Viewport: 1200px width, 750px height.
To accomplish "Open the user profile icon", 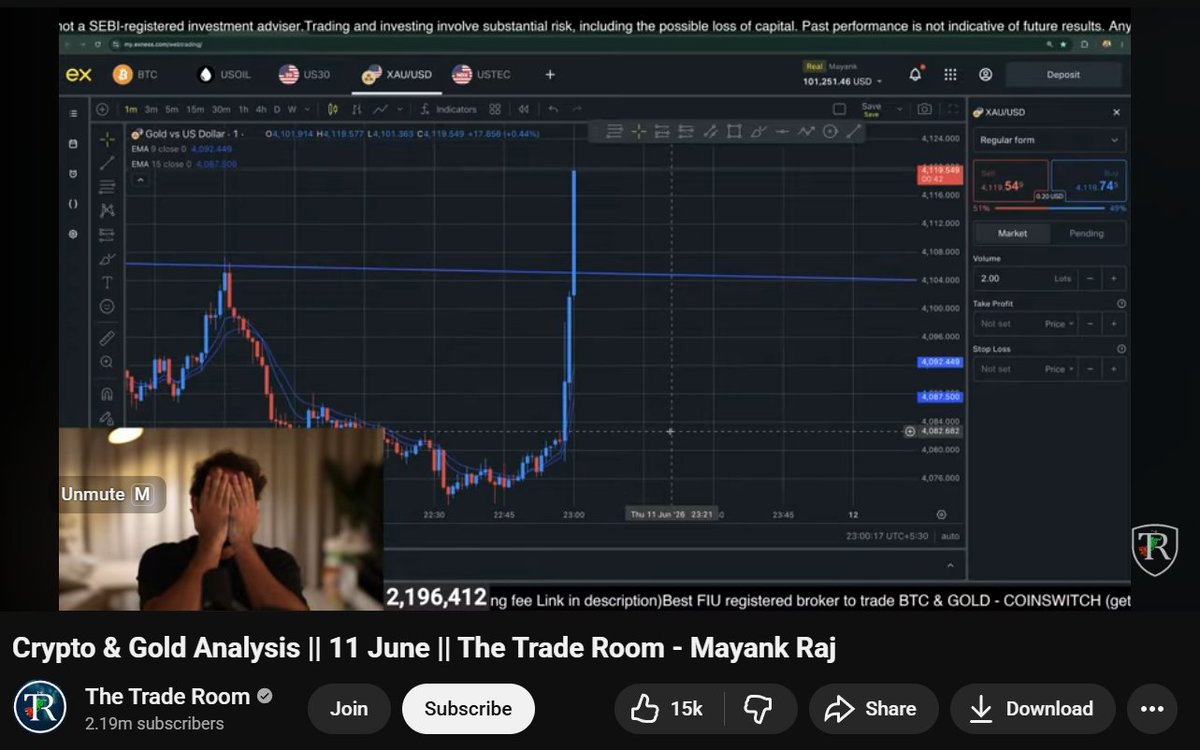I will pos(985,75).
